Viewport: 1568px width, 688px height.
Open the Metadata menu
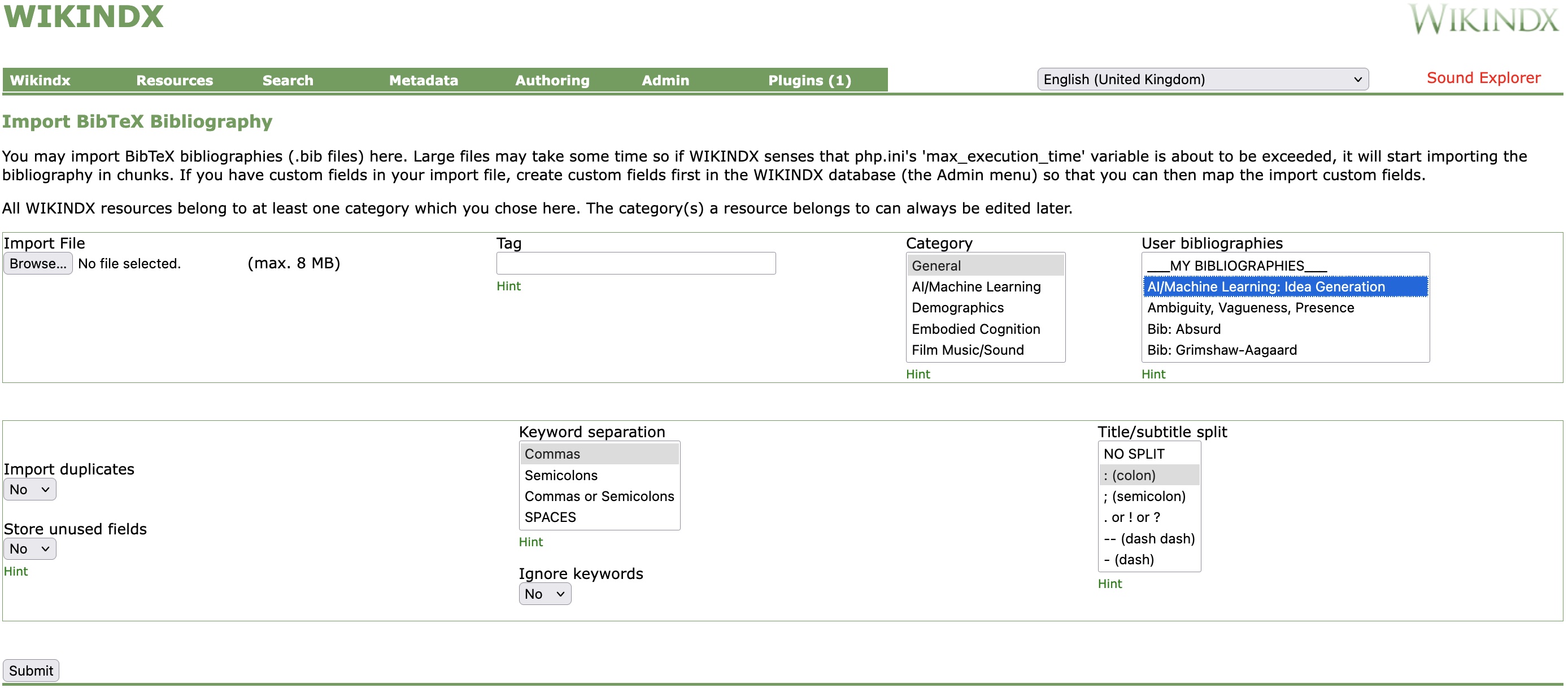423,80
